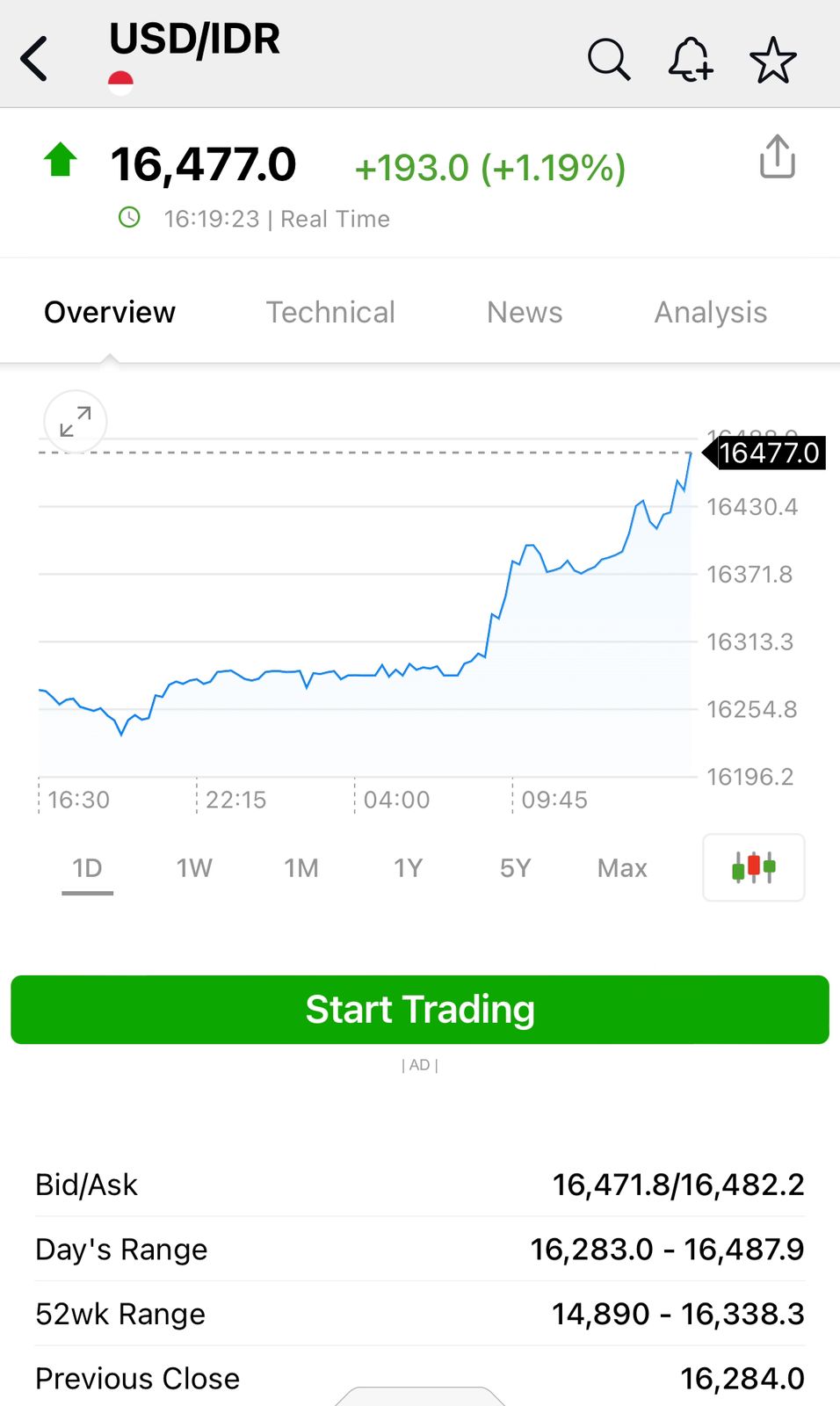Tap the 16477.0 current price marker
This screenshot has height=1406, width=840.
point(767,453)
